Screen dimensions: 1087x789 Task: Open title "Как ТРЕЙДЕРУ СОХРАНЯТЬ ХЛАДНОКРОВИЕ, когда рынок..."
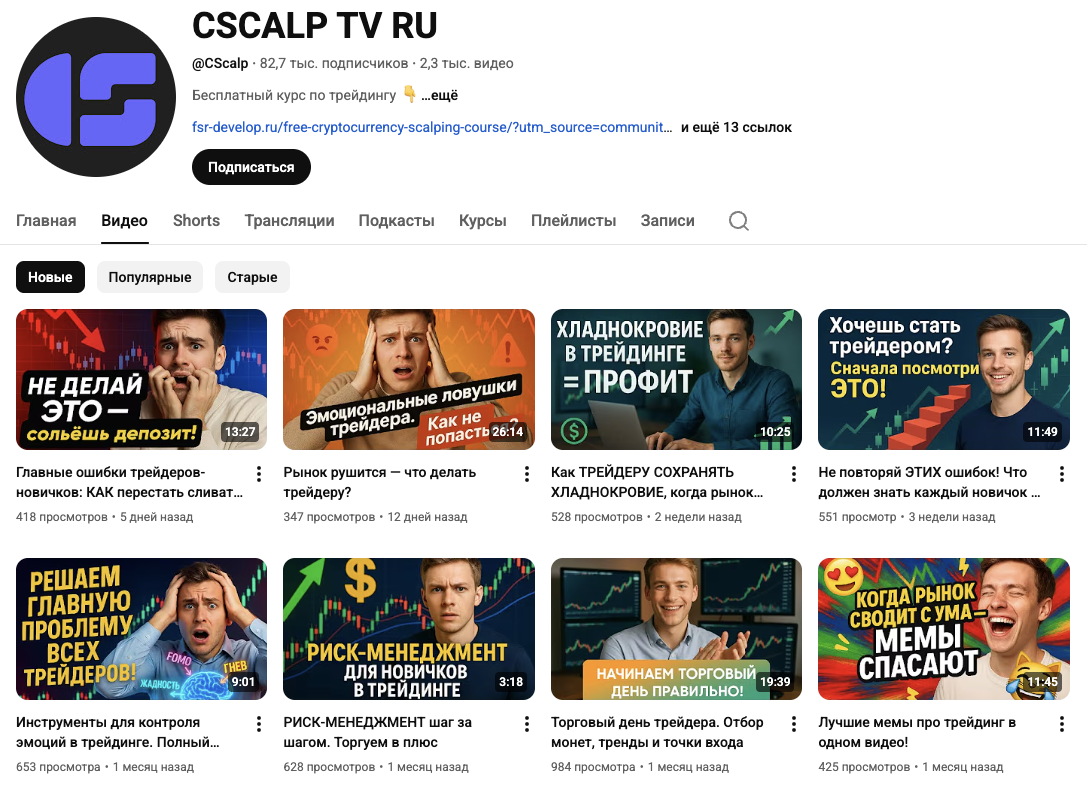(x=657, y=482)
